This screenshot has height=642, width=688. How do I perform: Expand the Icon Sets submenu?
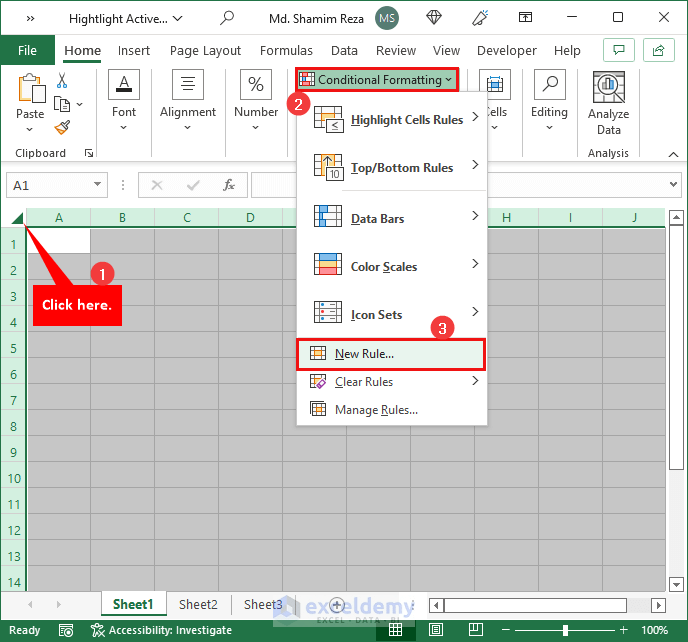point(392,314)
